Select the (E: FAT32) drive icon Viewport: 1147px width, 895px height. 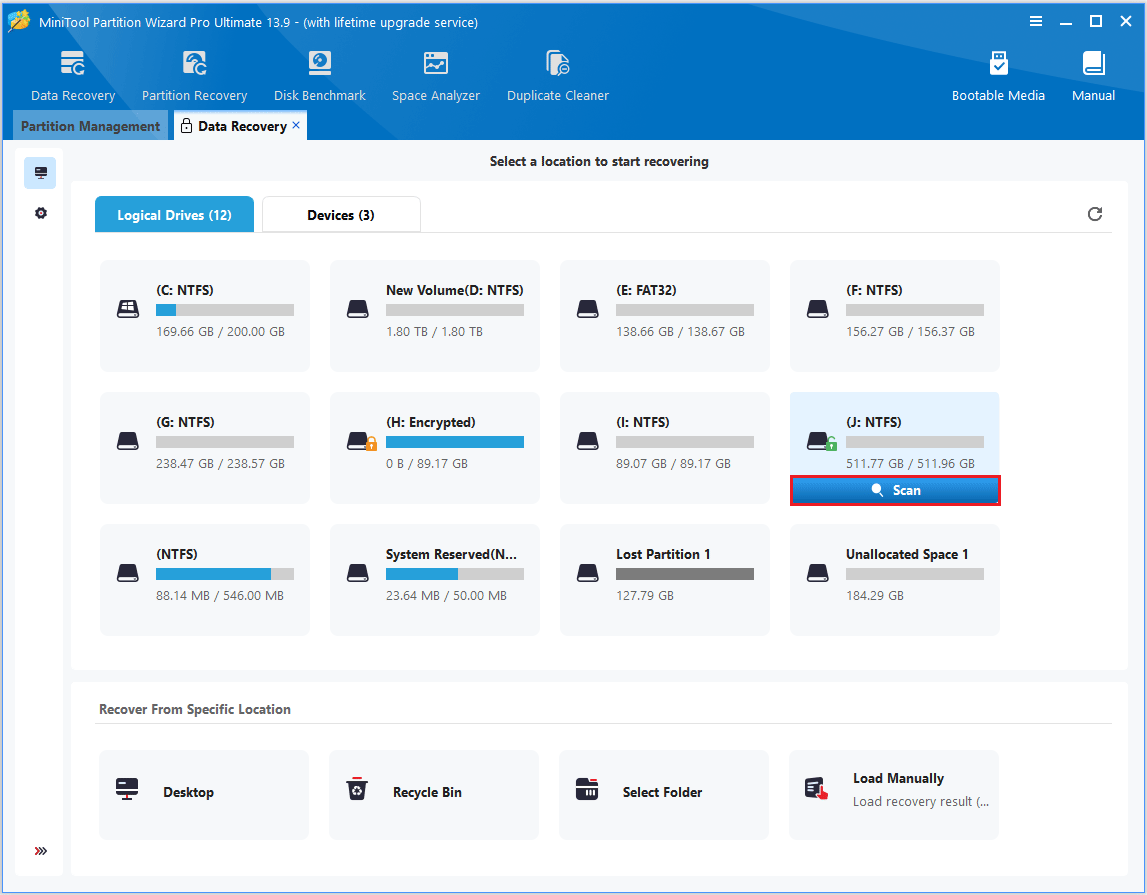pos(587,309)
